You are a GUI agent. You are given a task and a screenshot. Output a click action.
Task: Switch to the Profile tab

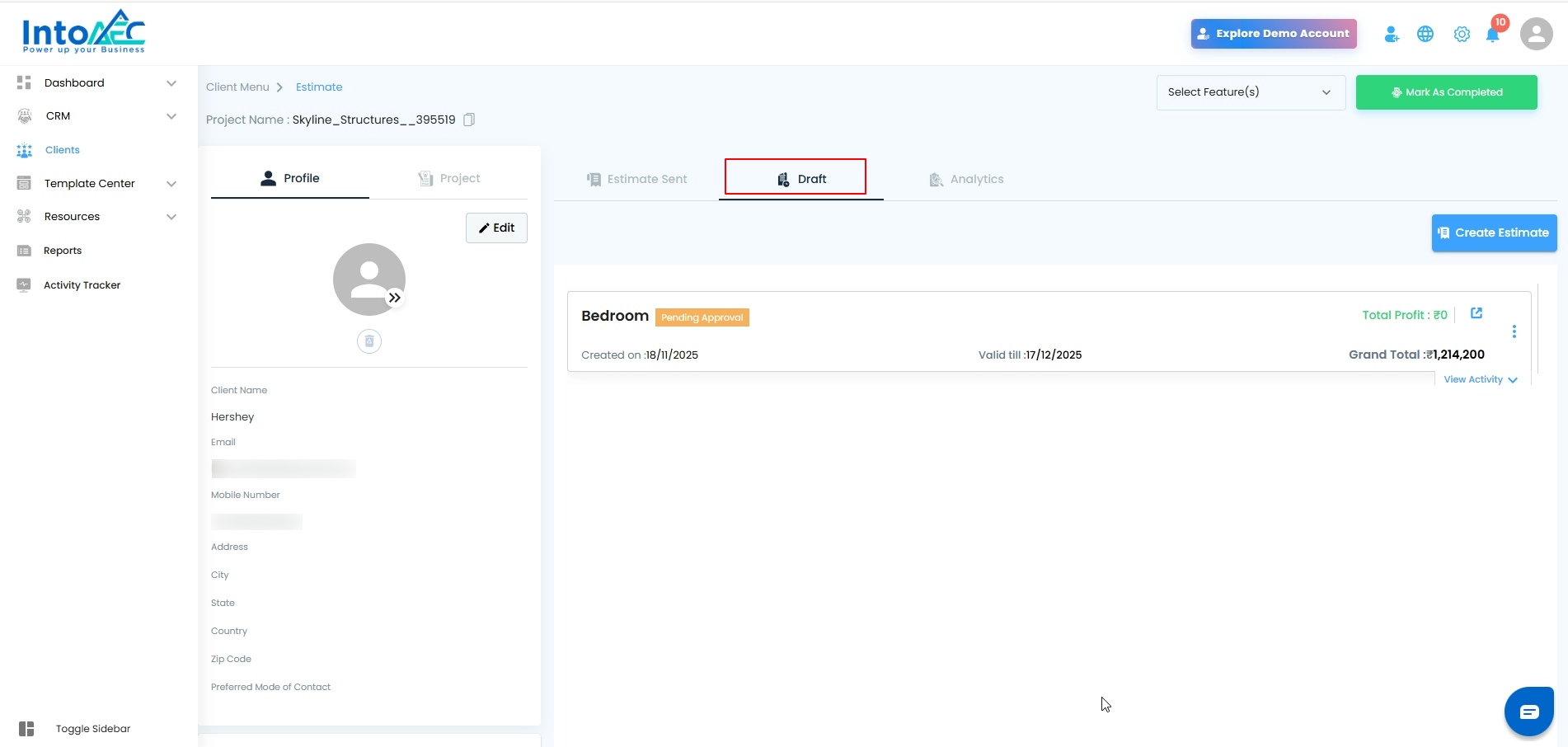point(290,178)
